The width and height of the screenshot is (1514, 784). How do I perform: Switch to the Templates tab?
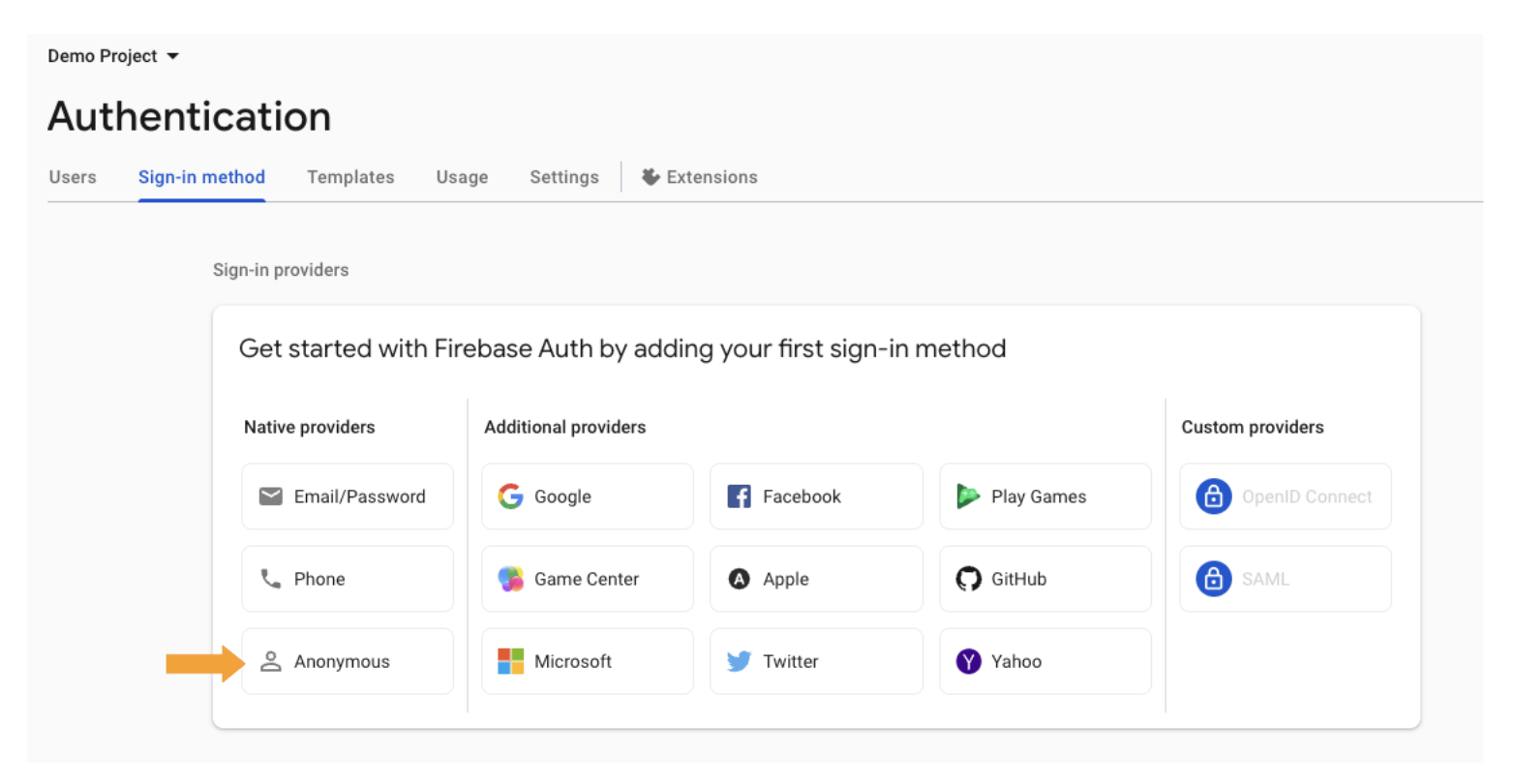tap(350, 177)
